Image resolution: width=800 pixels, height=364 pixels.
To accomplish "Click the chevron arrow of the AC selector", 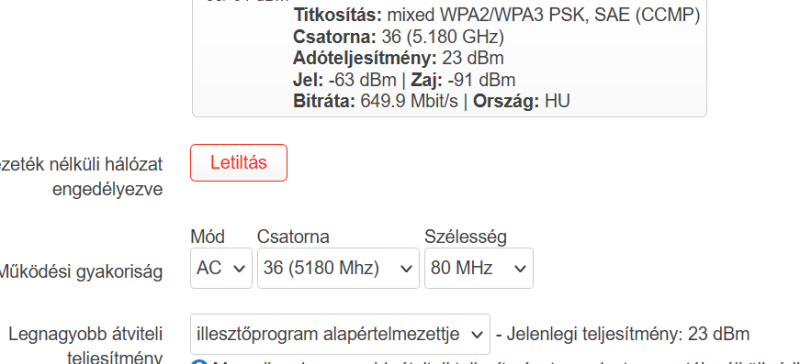I will 239,269.
